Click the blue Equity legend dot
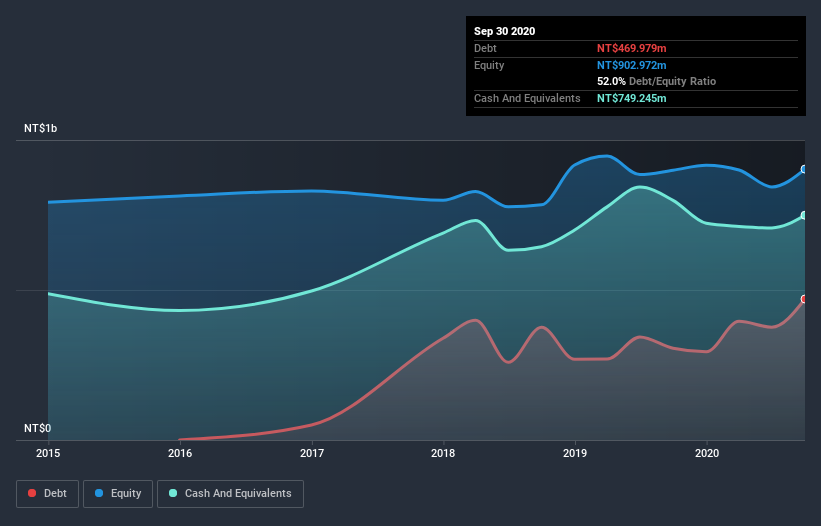 point(99,493)
